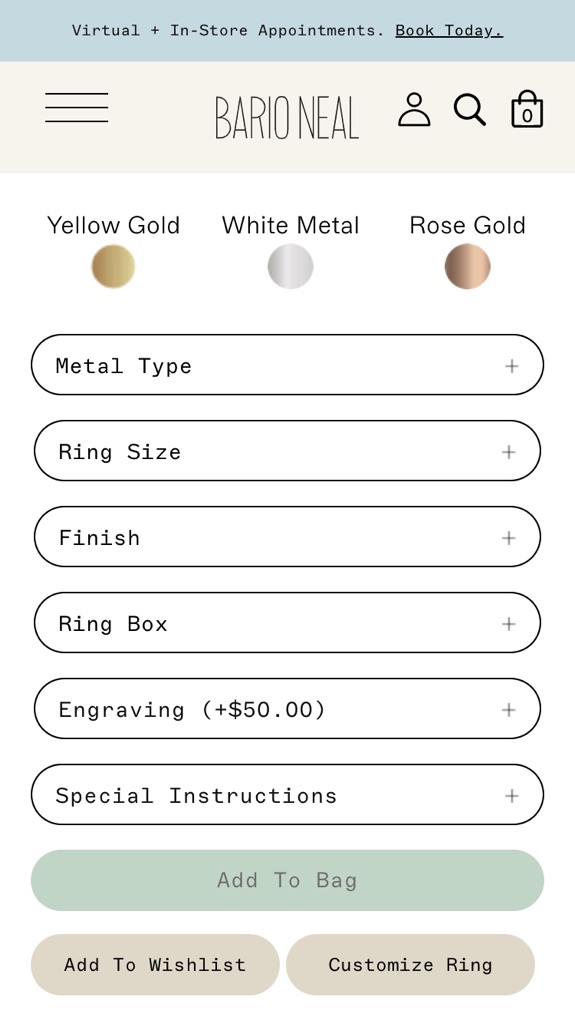This screenshot has height=1024, width=575.
Task: Expand the Finish option
Action: pyautogui.click(x=288, y=537)
